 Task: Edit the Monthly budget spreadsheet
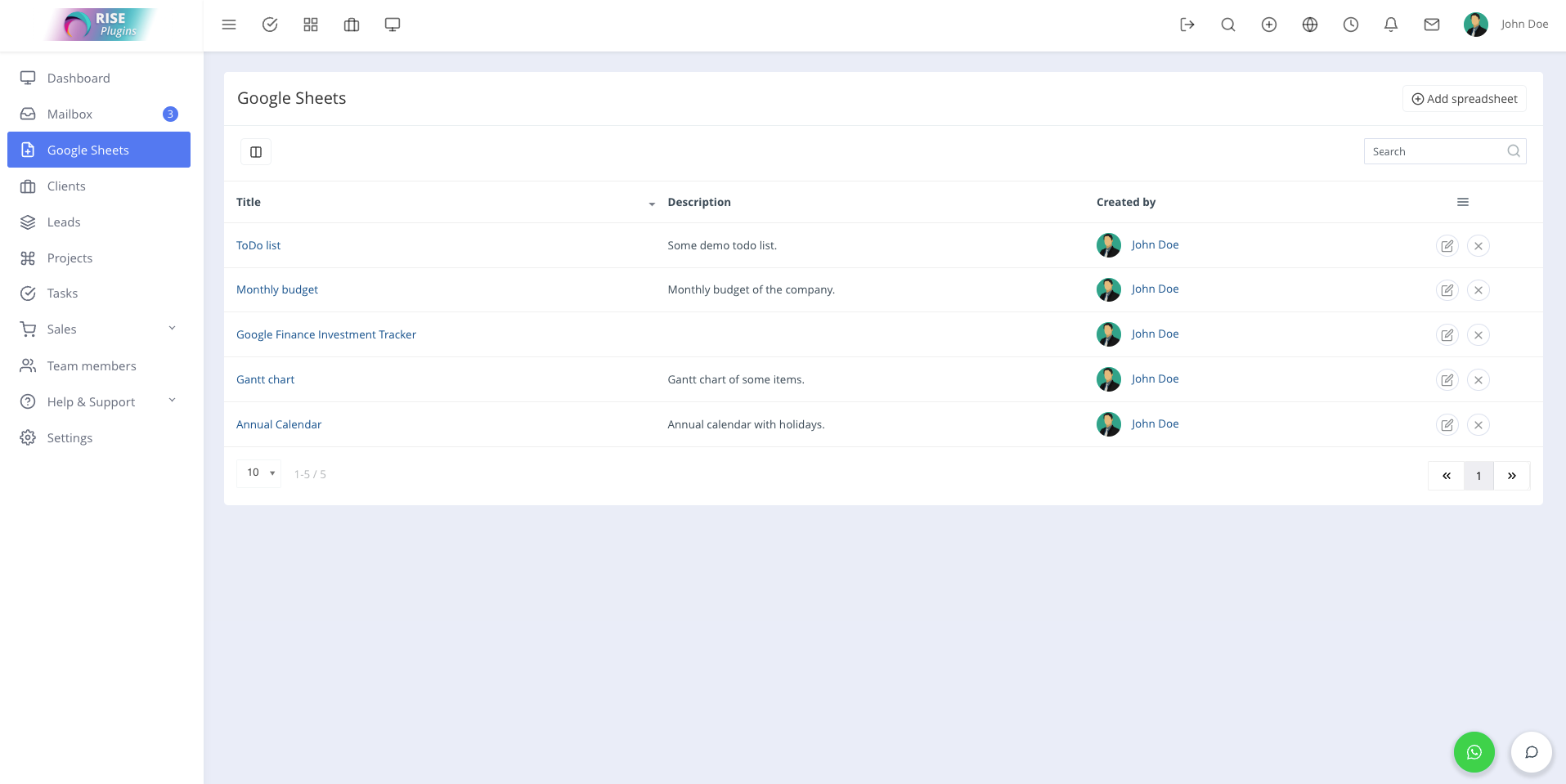[1447, 290]
